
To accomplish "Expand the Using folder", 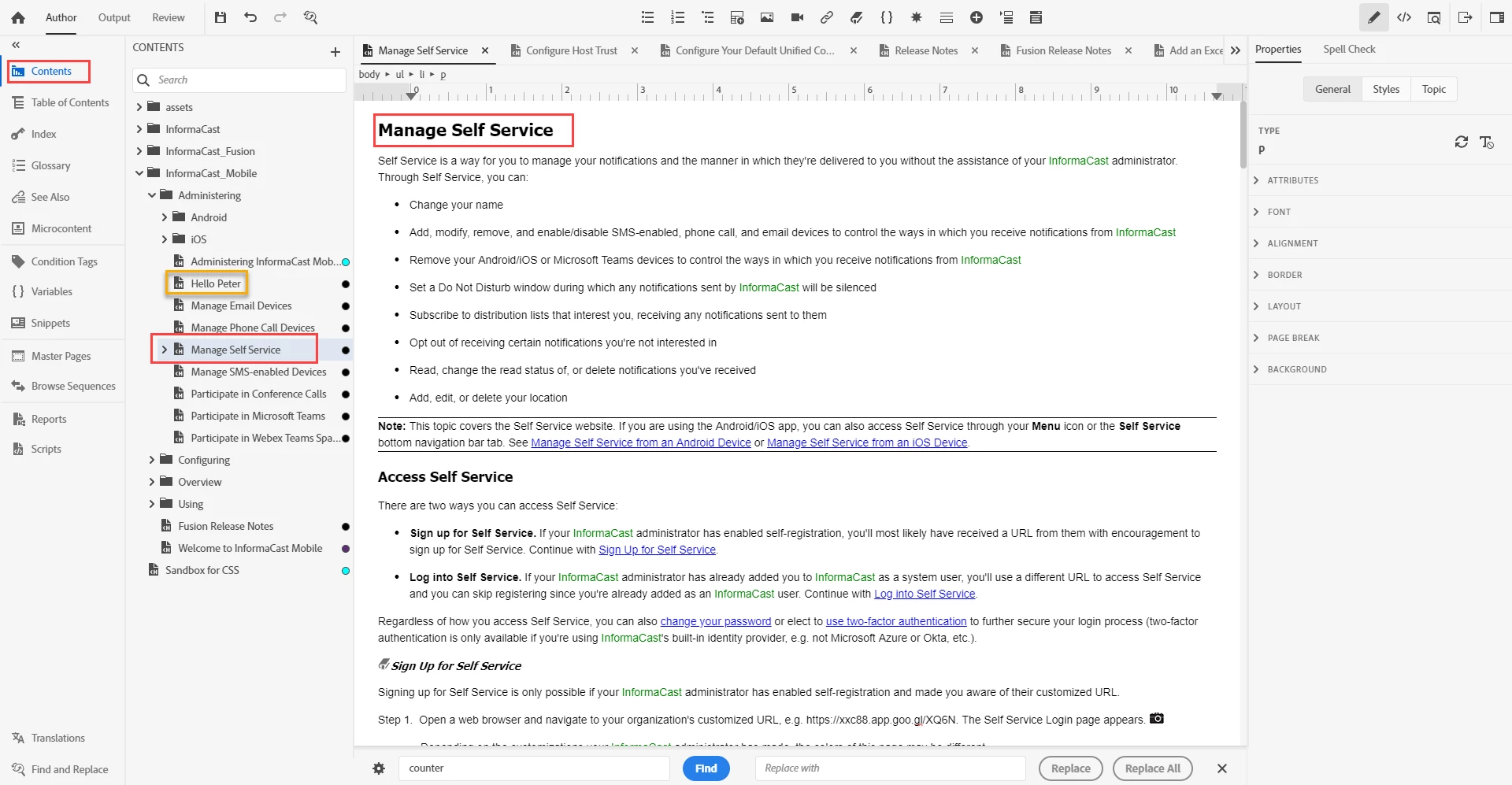I will tap(152, 504).
